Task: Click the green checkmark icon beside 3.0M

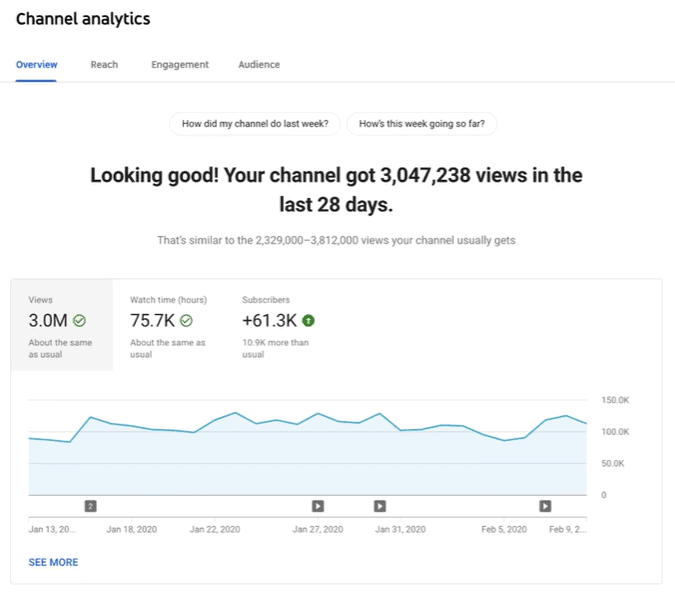Action: [x=79, y=321]
